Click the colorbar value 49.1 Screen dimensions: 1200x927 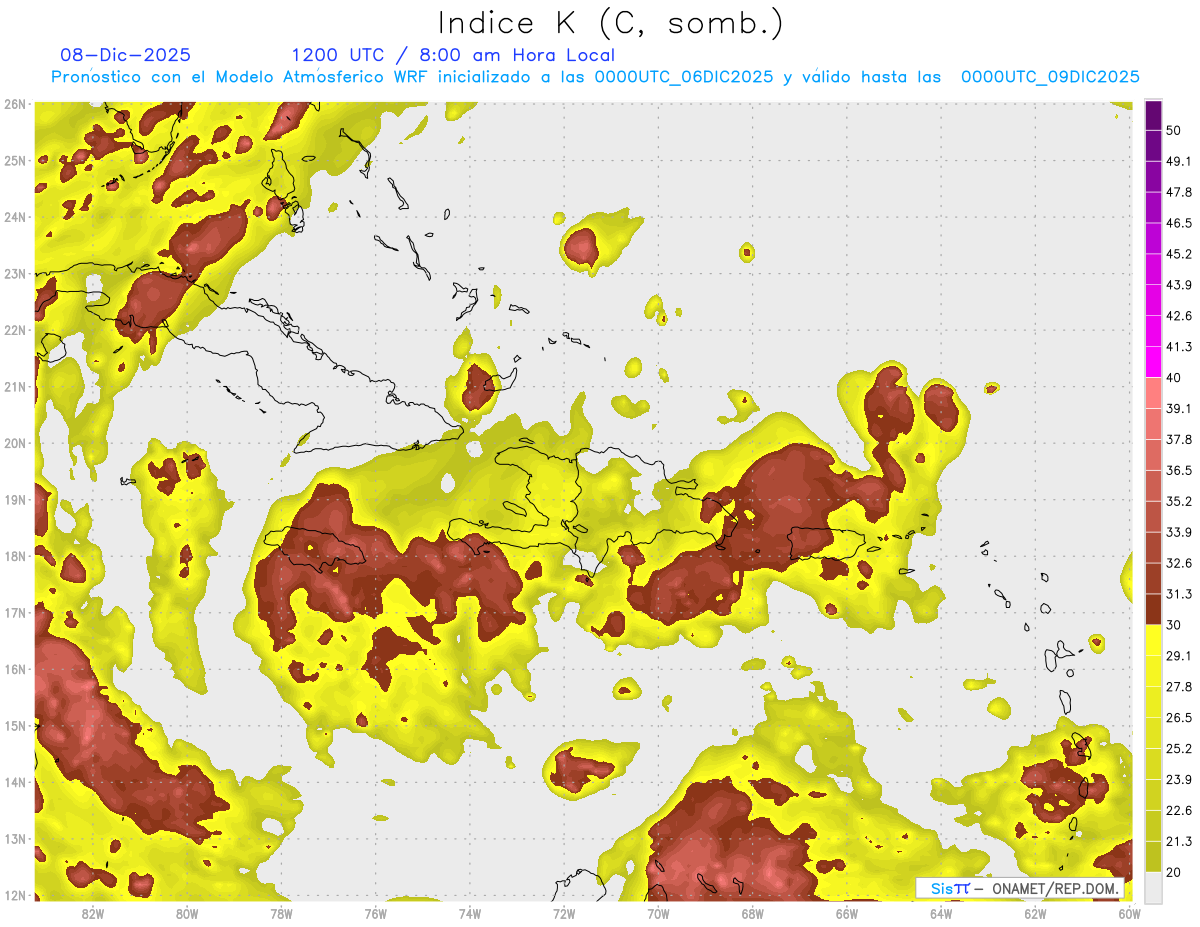pyautogui.click(x=1179, y=161)
